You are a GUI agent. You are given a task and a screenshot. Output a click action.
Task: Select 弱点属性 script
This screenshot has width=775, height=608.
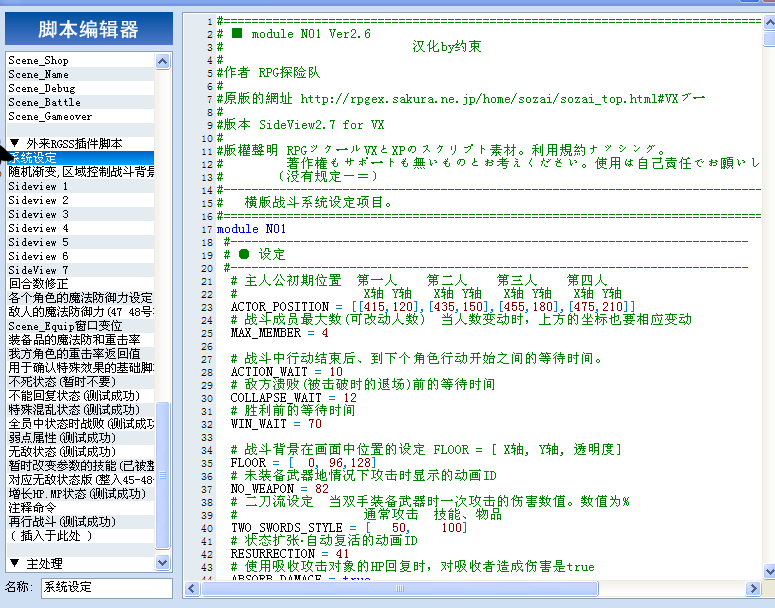(x=81, y=437)
